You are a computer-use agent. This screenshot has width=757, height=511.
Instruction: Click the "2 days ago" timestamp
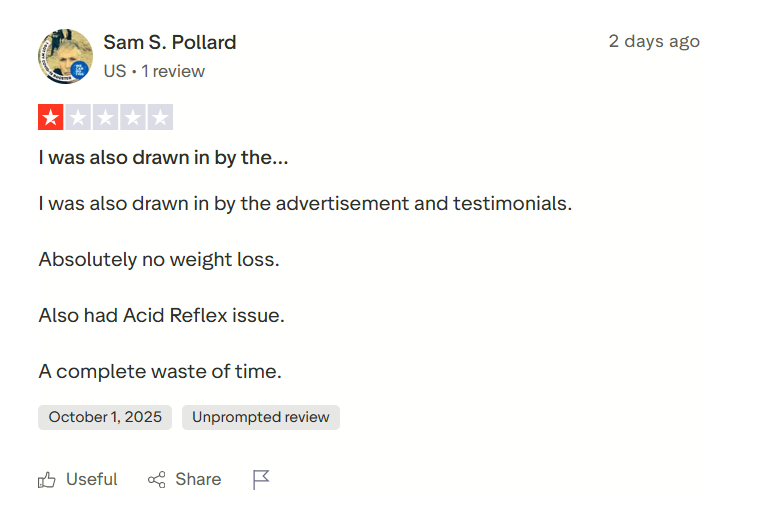point(654,41)
